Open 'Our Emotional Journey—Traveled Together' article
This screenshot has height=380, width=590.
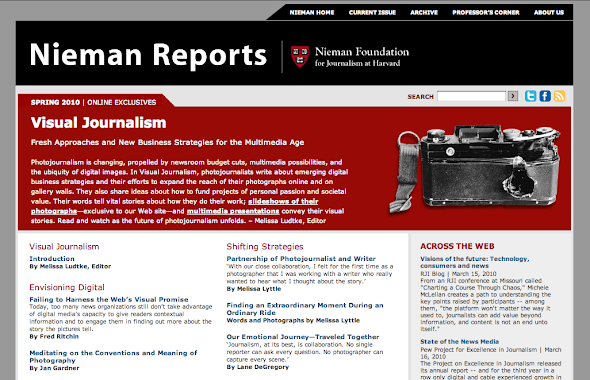[303, 337]
